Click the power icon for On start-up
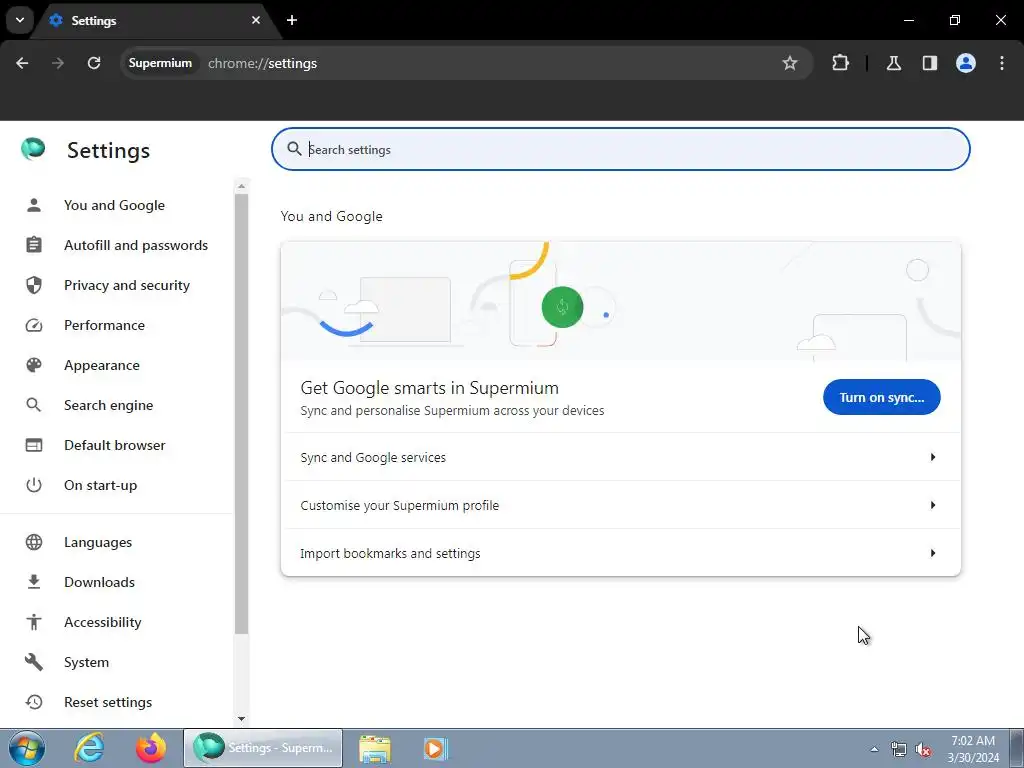 point(34,485)
